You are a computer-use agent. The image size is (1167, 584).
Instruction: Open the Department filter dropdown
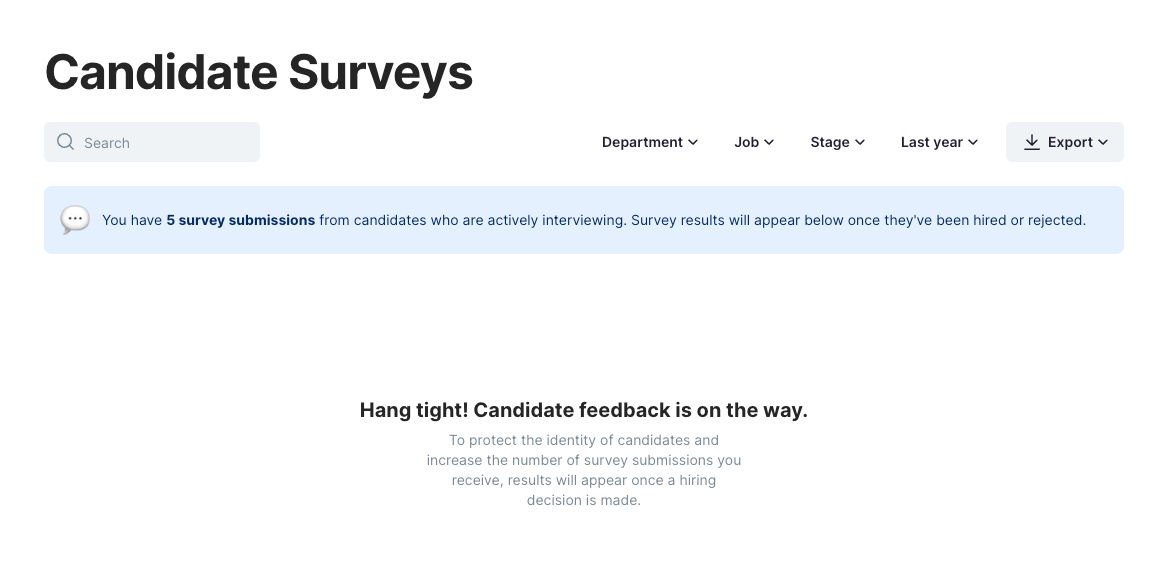pyautogui.click(x=650, y=142)
